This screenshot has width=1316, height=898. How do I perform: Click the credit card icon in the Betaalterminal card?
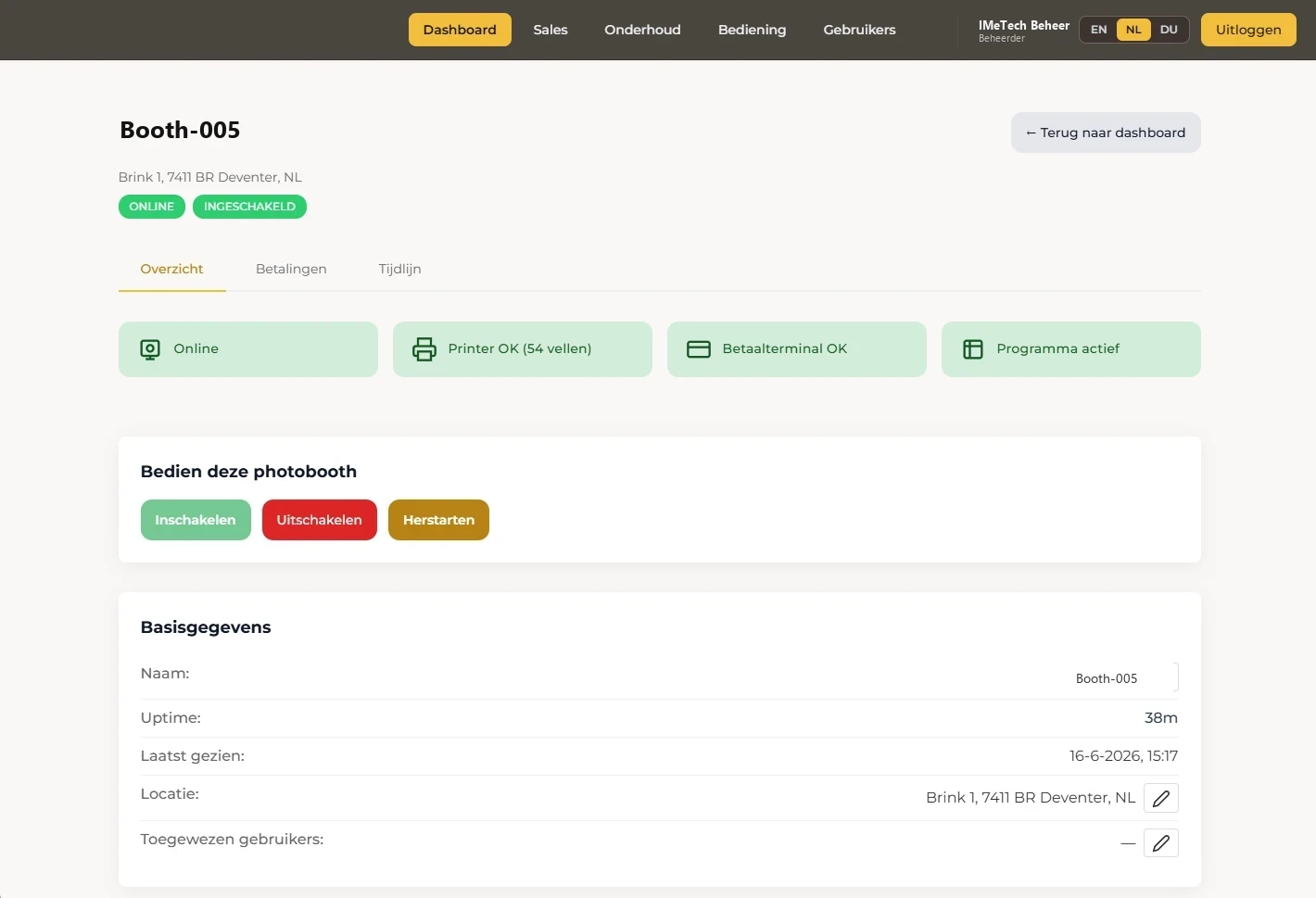[699, 349]
